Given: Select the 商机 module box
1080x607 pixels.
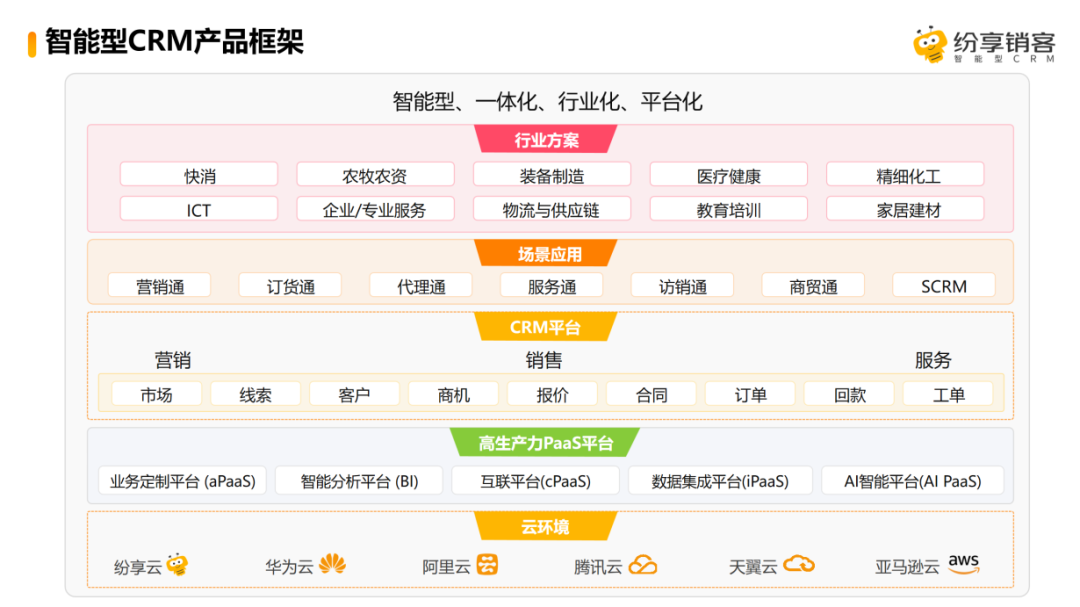Looking at the screenshot, I should coord(453,394).
